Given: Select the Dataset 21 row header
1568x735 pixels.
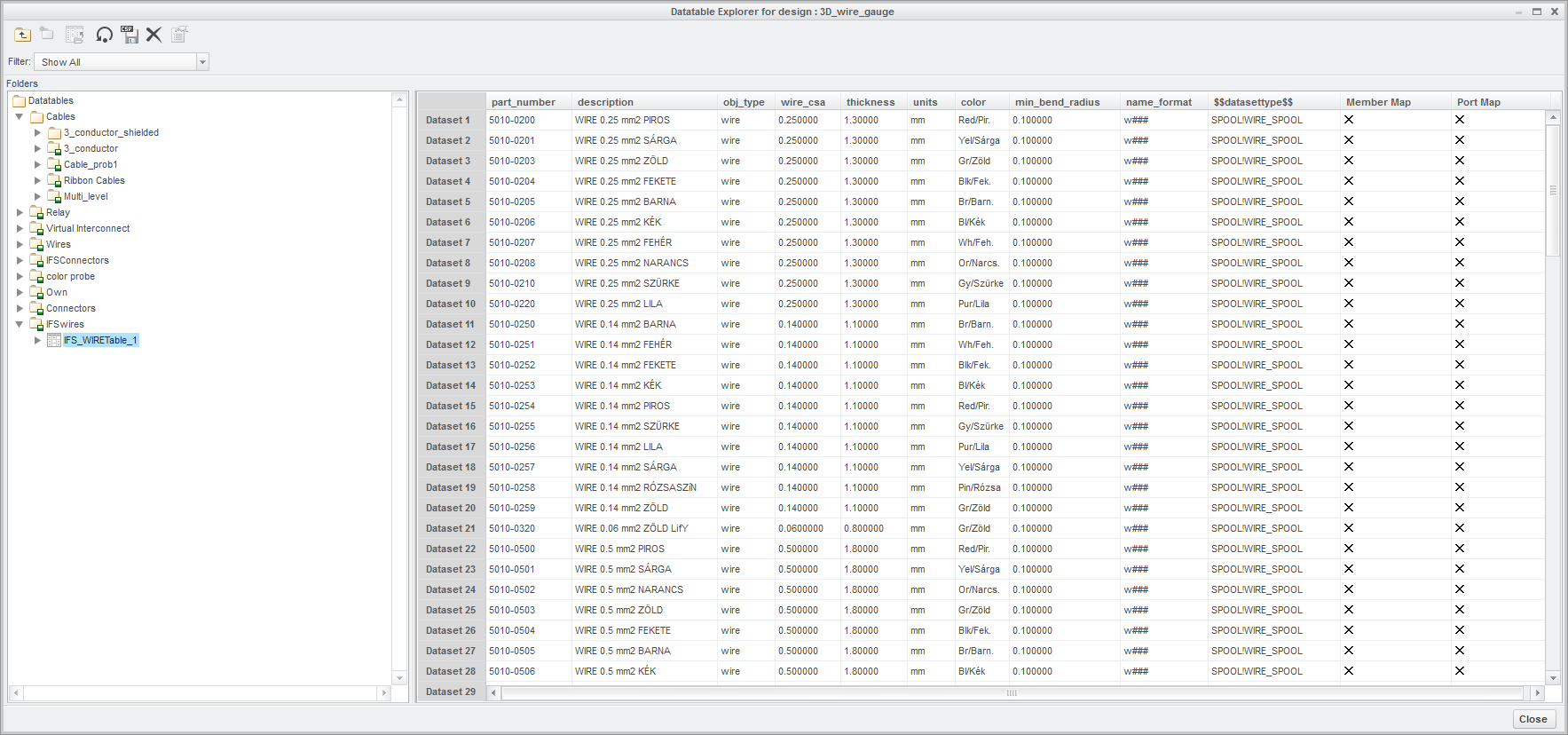Looking at the screenshot, I should point(451,528).
